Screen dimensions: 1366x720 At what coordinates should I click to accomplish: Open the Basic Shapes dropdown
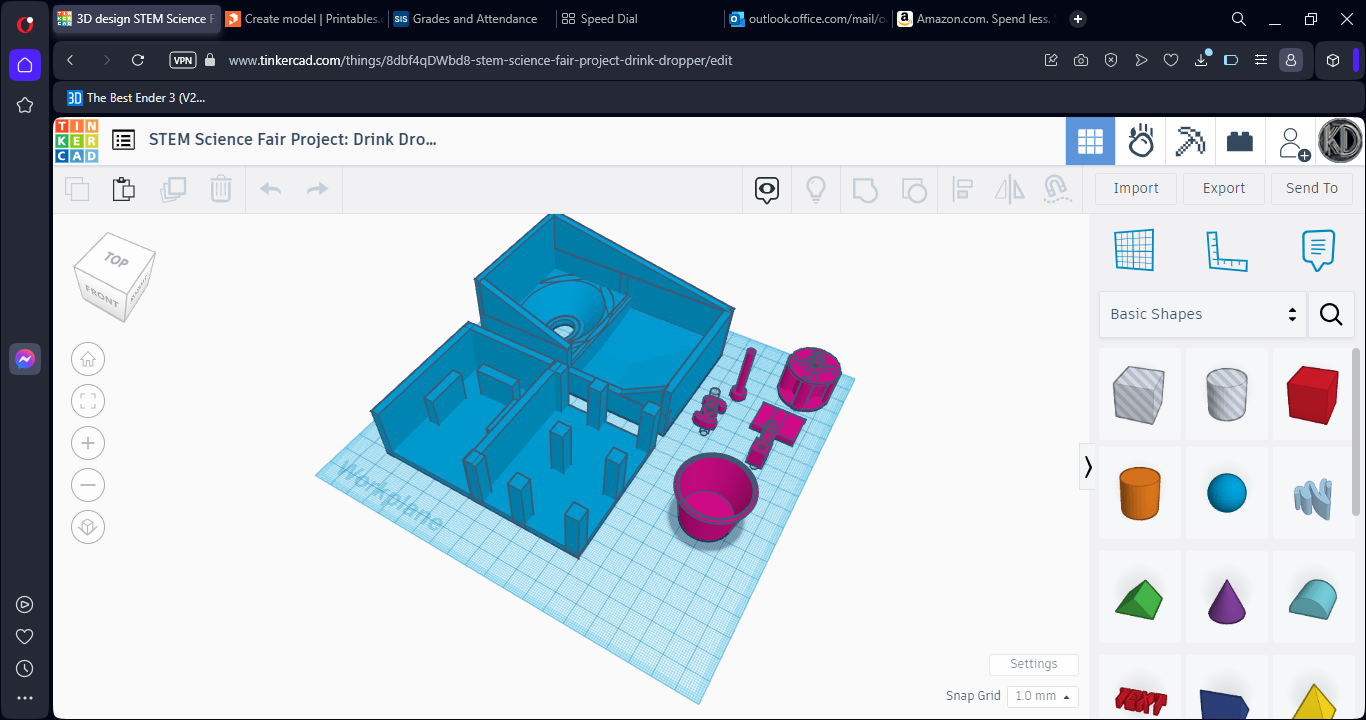pos(1203,314)
